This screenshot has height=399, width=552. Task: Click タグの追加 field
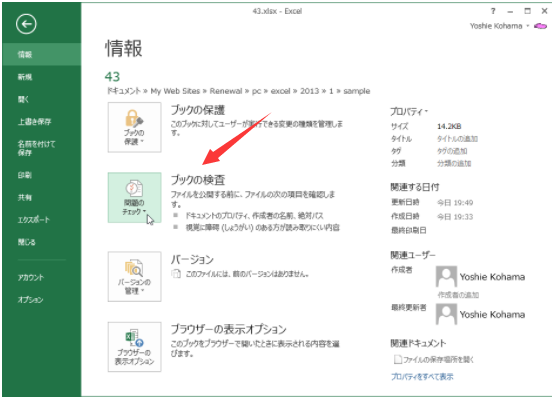[x=452, y=151]
